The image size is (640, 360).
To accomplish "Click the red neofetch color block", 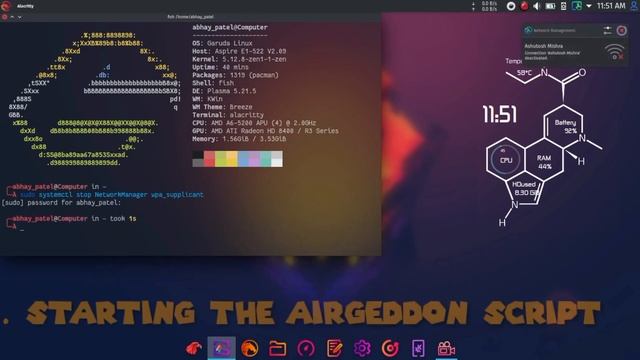I will tap(209, 158).
